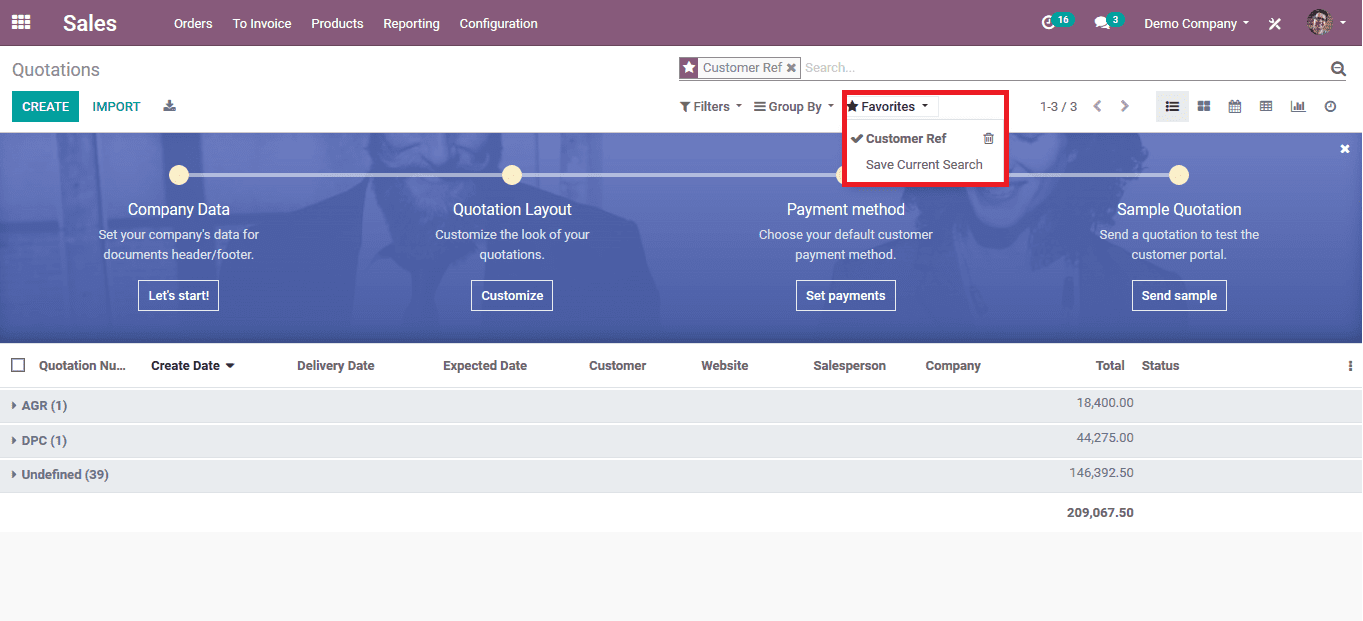Viewport: 1363px width, 621px height.
Task: Sort by Customer column header
Action: pyautogui.click(x=617, y=366)
